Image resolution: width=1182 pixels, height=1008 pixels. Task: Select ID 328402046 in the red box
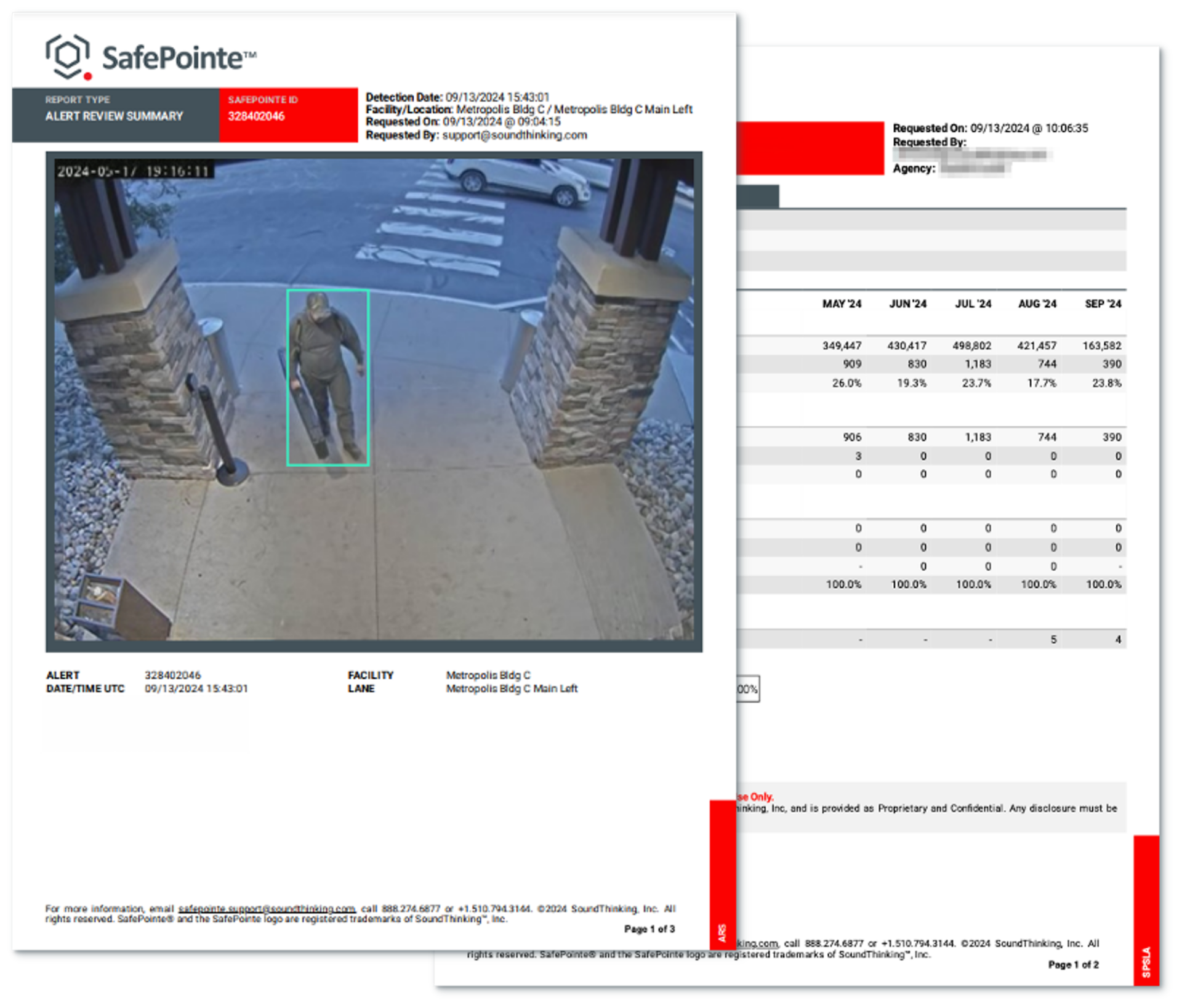pyautogui.click(x=256, y=116)
